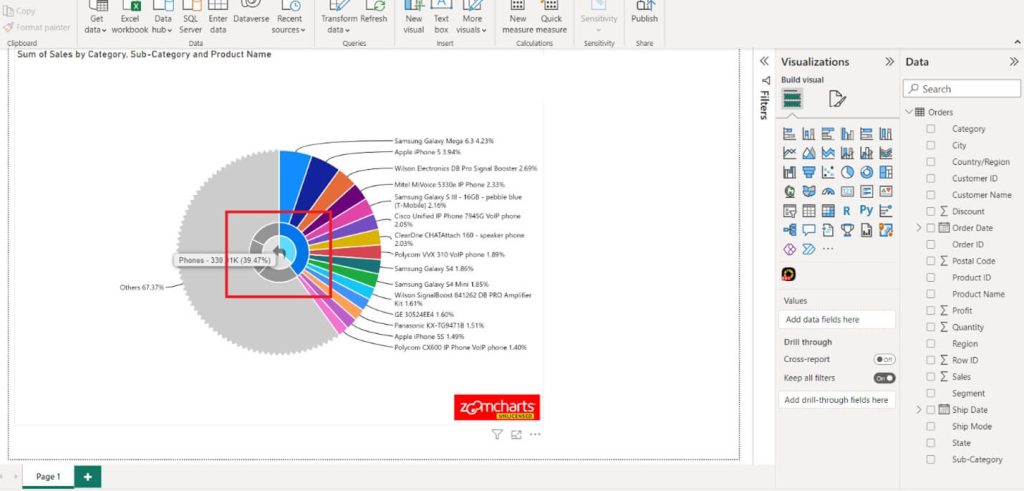Select the waterfall chart visual
1024x491 pixels.
coord(790,172)
